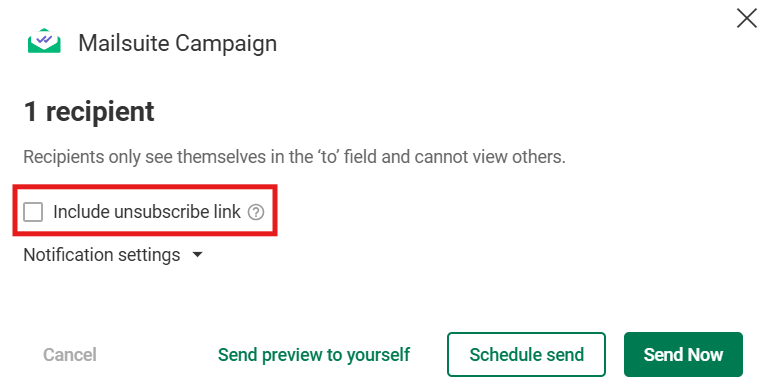
Task: Enable the Include unsubscribe link checkbox
Action: (33, 212)
